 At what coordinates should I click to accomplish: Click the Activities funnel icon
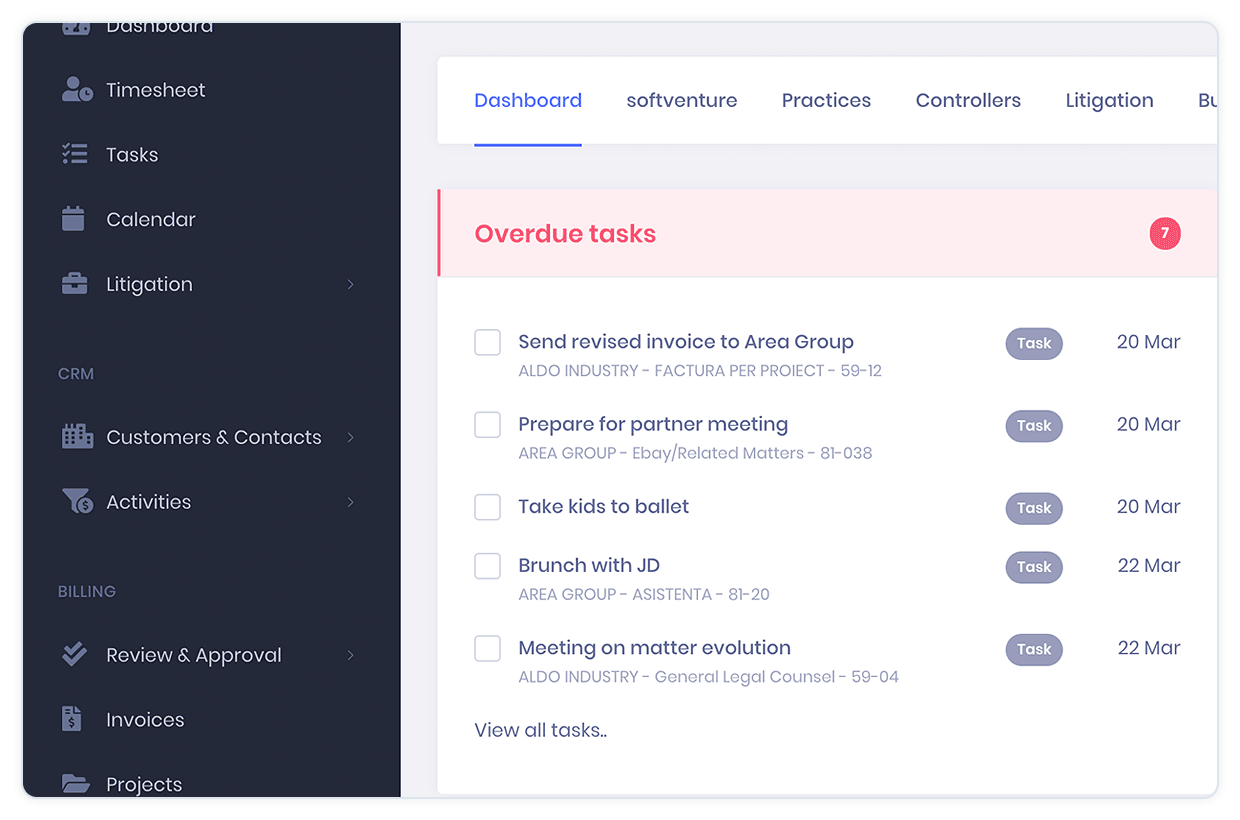point(77,501)
